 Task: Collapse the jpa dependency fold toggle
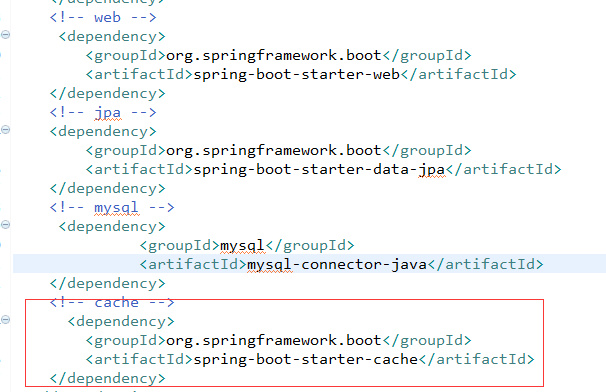5,130
